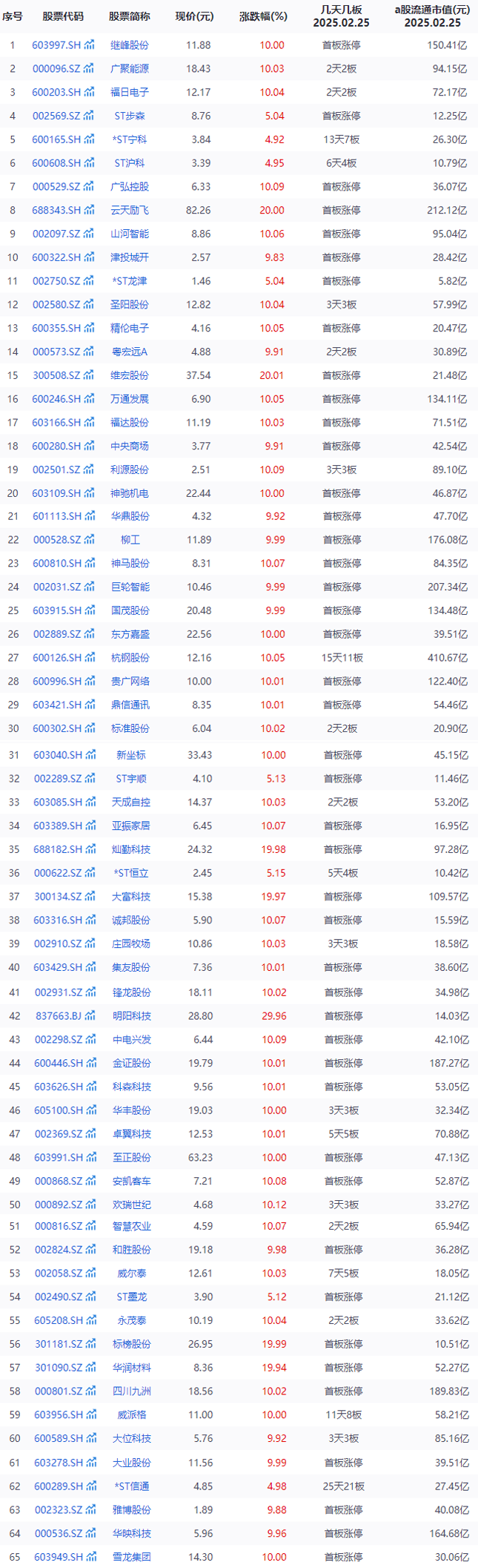Image resolution: width=478 pixels, height=1568 pixels.
Task: Click chart icon for 600302.SH 标准股份
Action: click(90, 728)
